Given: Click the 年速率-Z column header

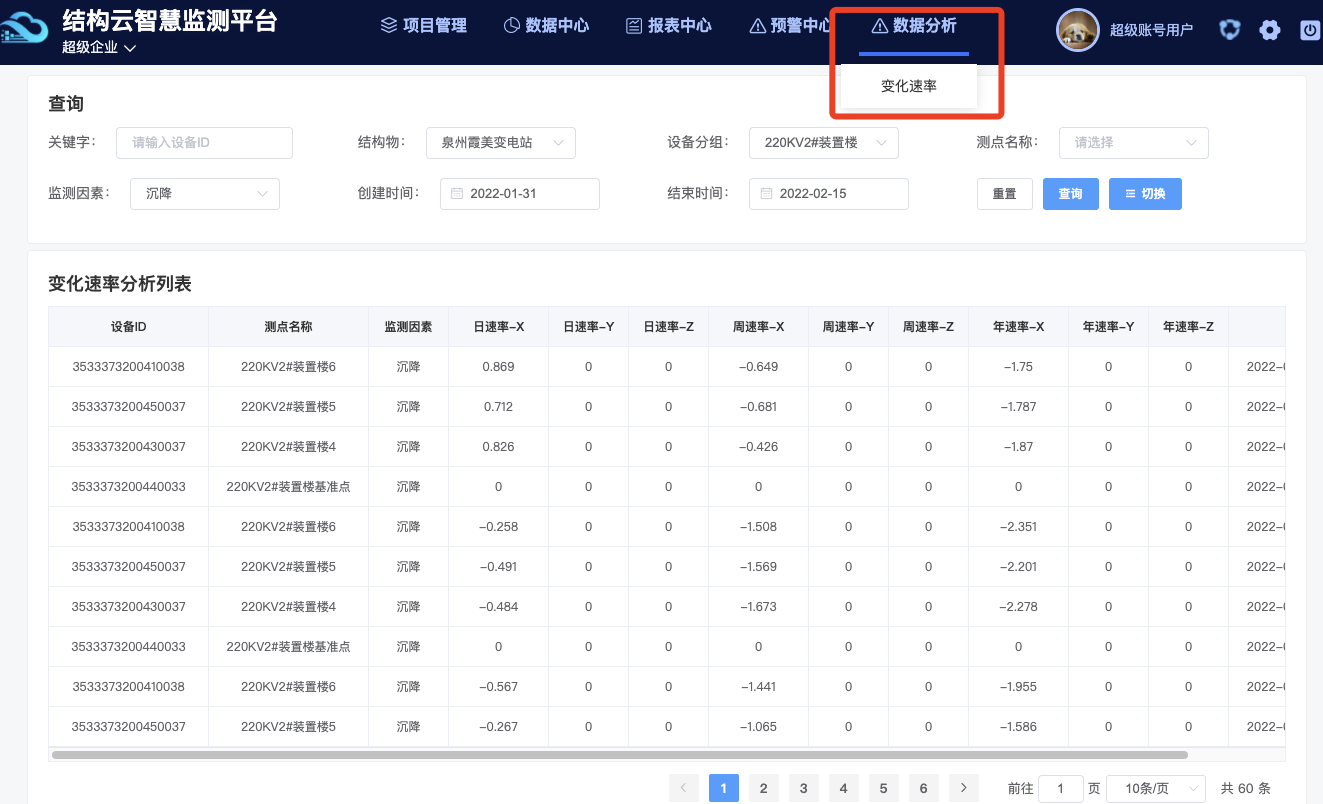Looking at the screenshot, I should 1188,327.
